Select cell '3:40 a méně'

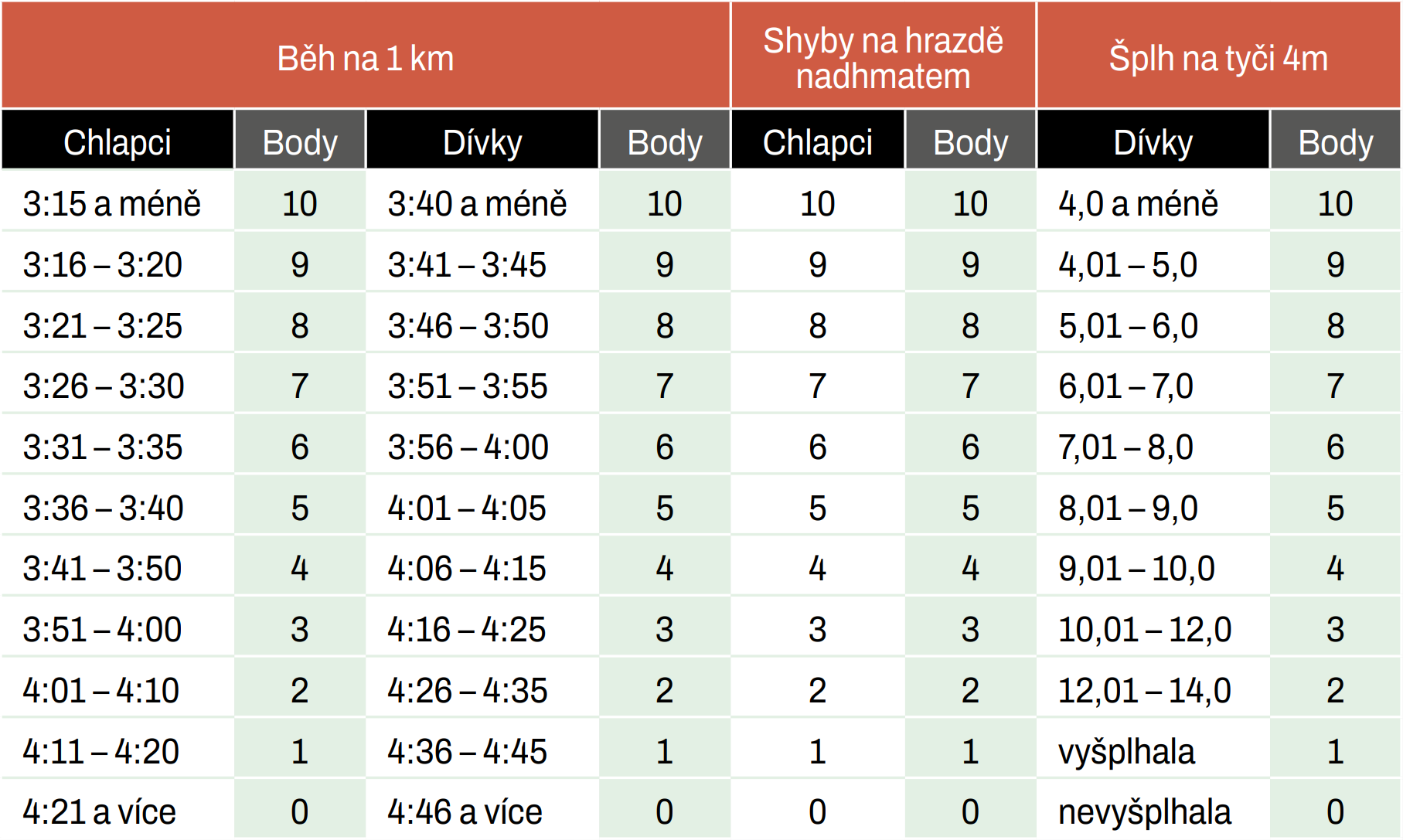click(x=482, y=200)
